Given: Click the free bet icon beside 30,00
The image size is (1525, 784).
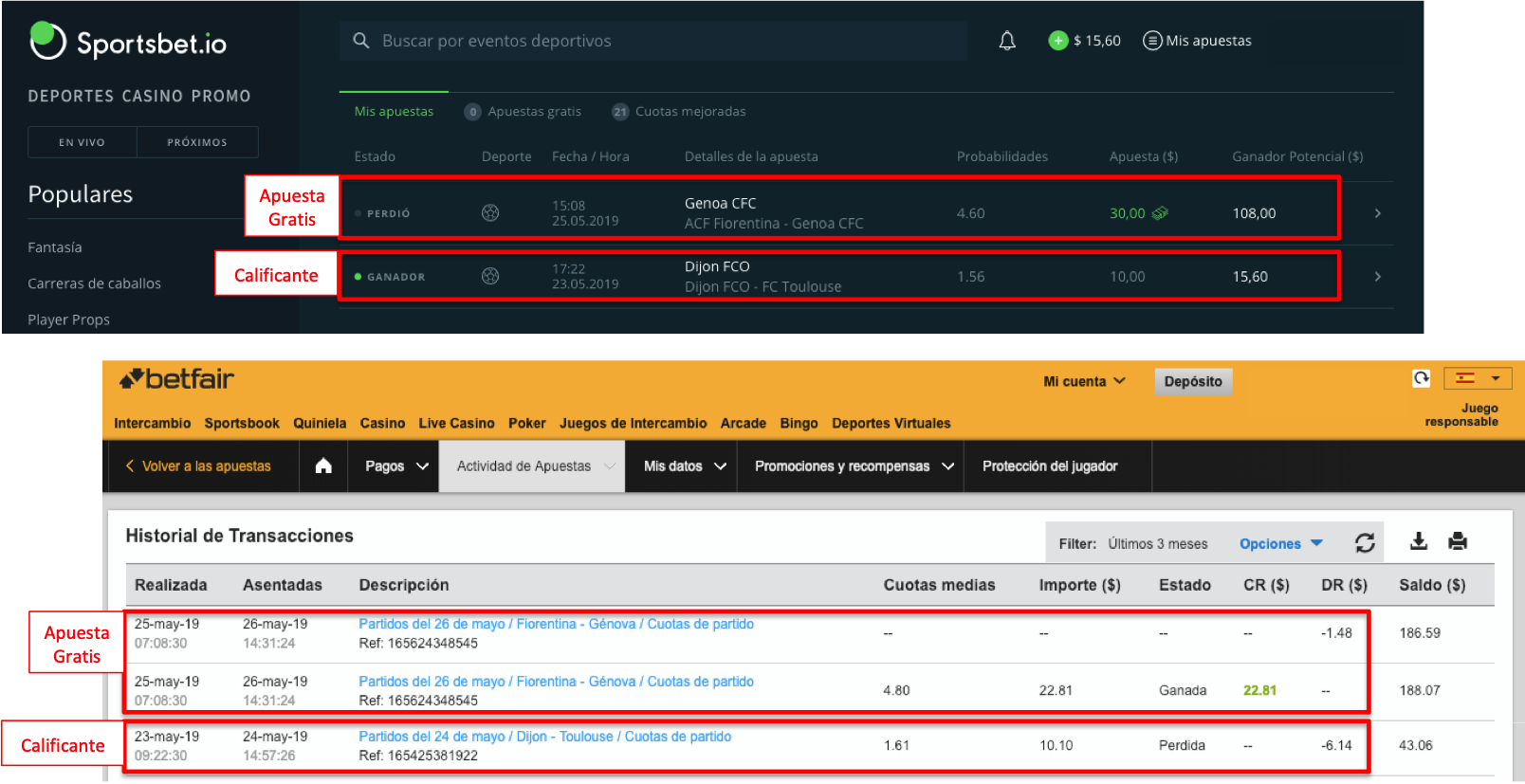Looking at the screenshot, I should click(x=1160, y=213).
